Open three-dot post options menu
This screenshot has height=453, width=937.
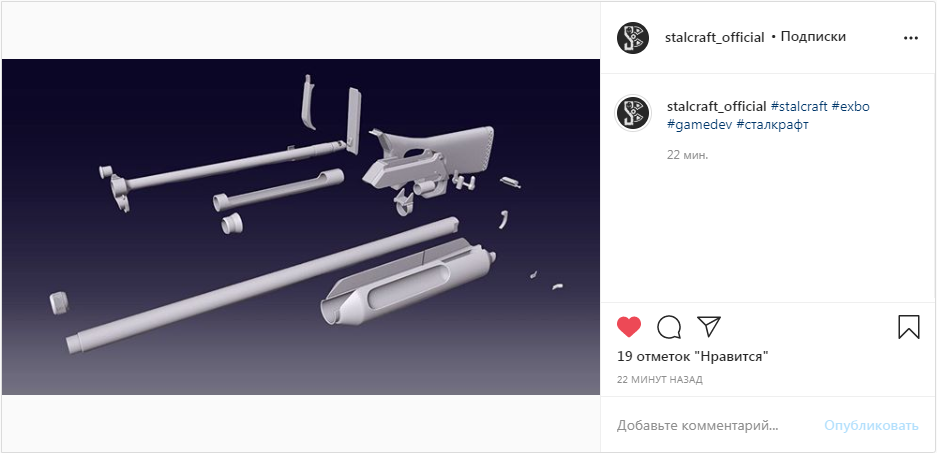point(910,38)
